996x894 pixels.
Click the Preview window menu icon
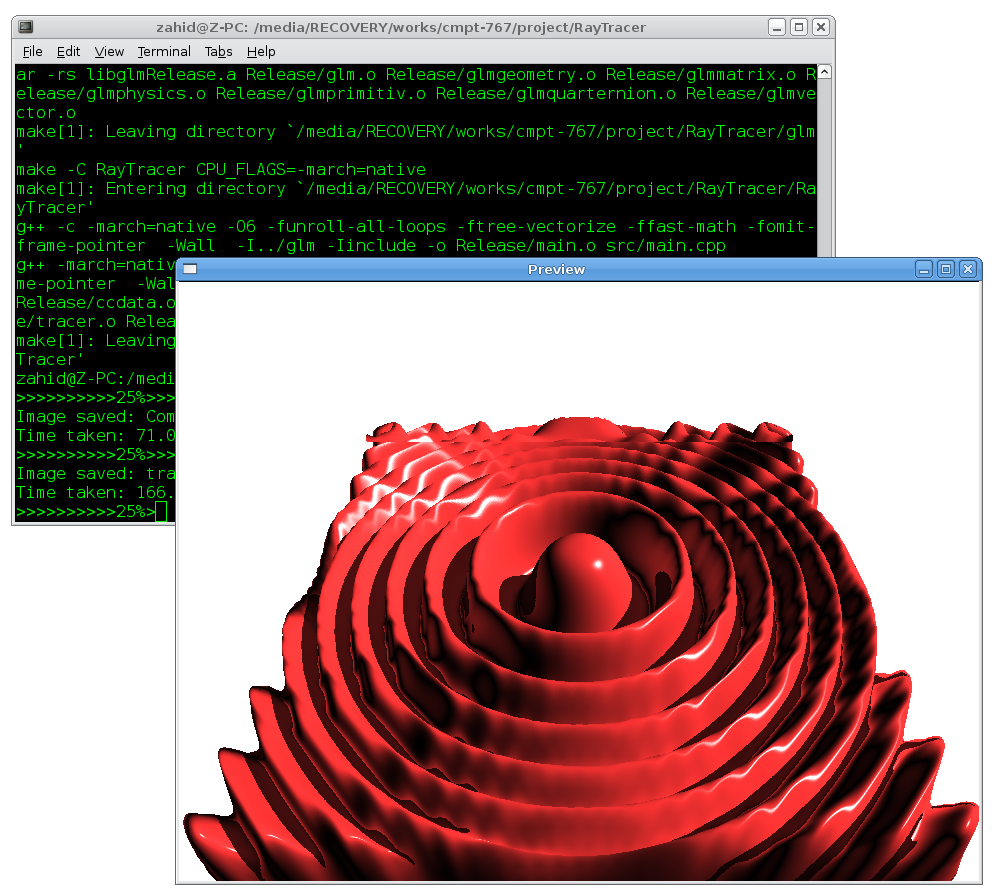(x=190, y=269)
